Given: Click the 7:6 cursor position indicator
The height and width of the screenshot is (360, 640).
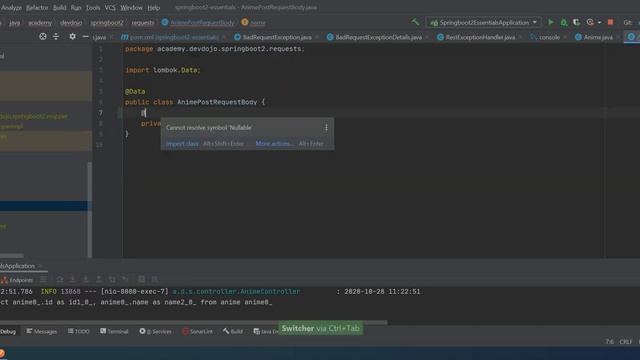Looking at the screenshot, I should pos(609,342).
